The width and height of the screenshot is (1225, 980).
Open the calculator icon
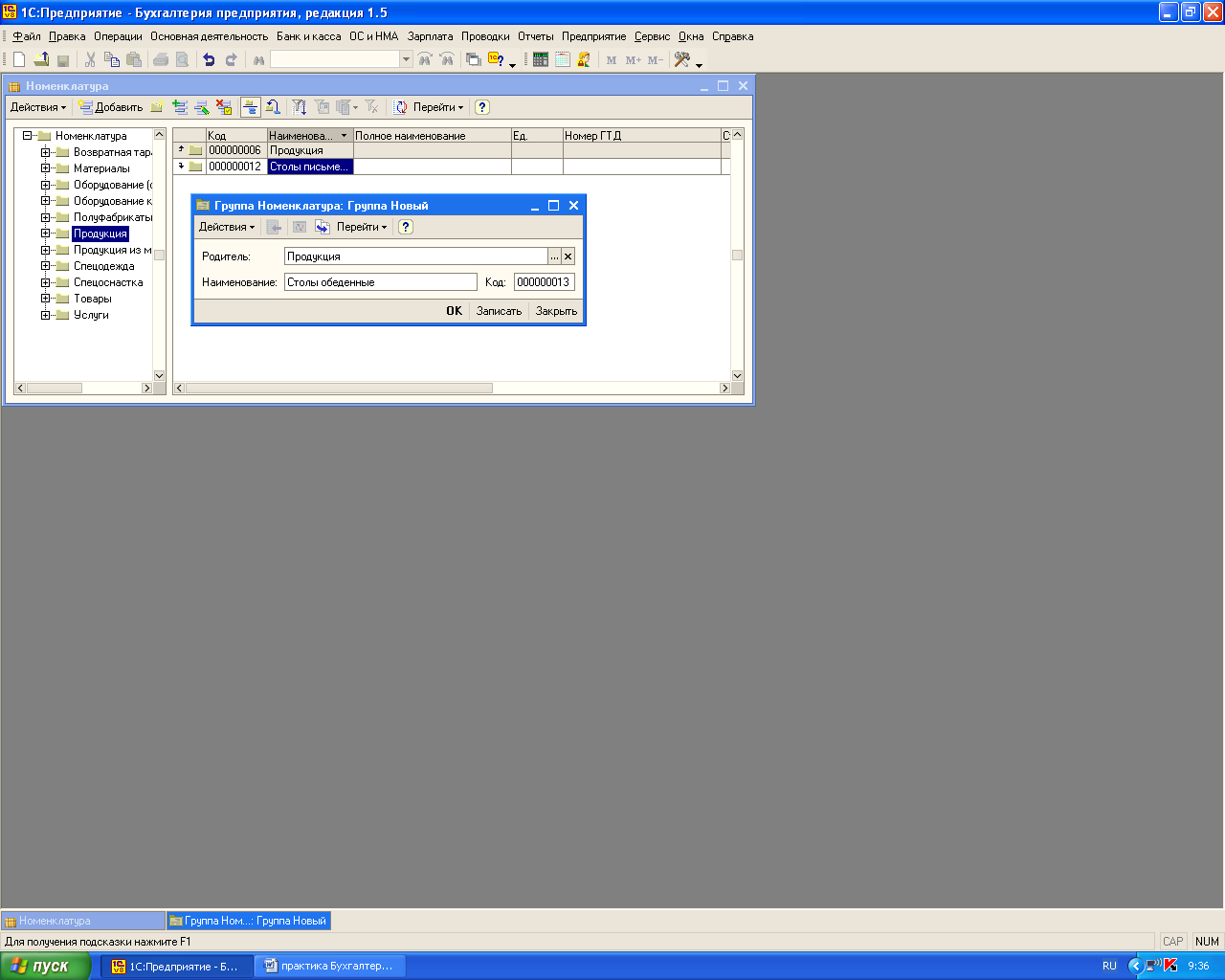(x=541, y=59)
